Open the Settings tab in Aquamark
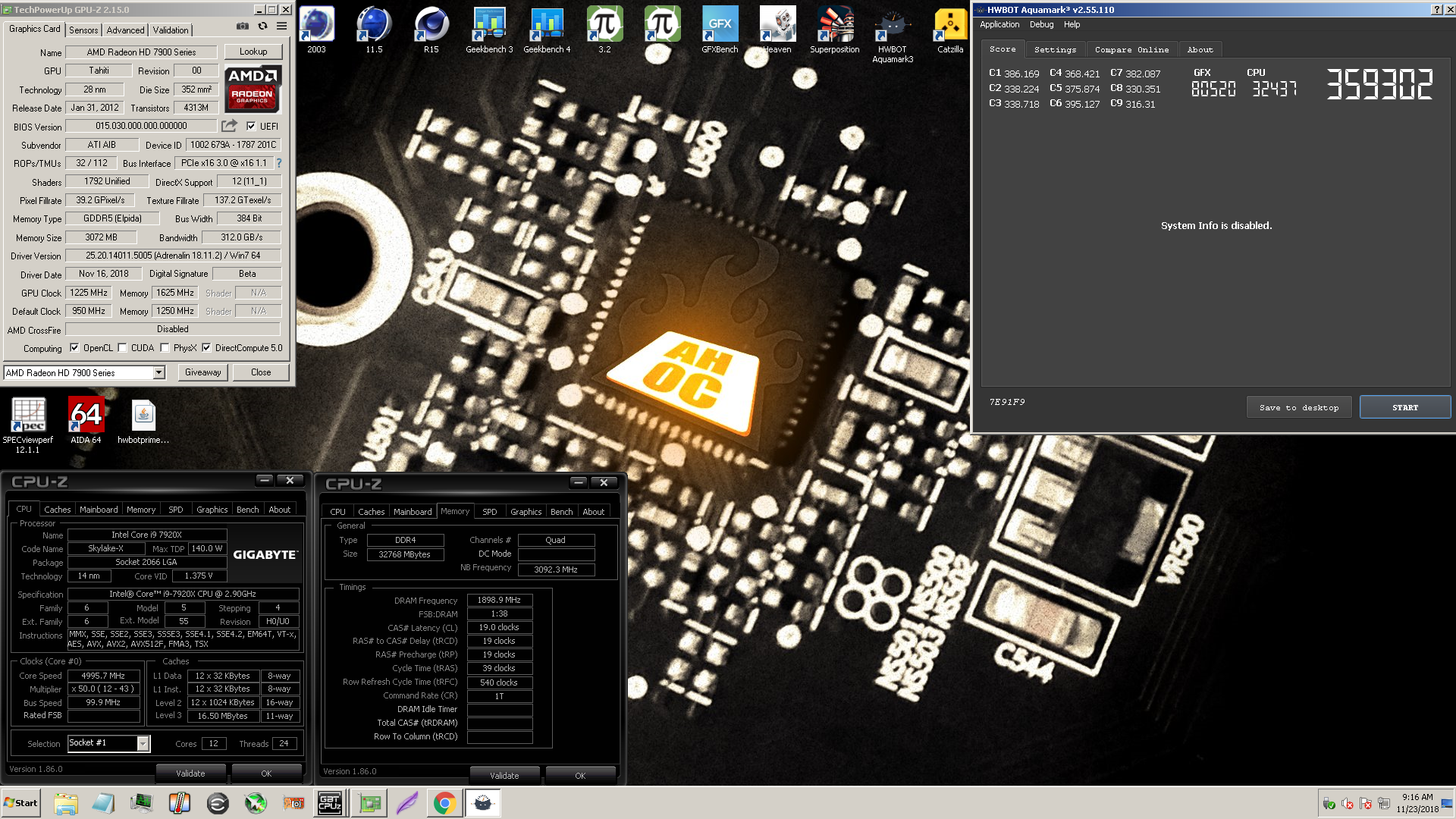Viewport: 1456px width, 819px height. [1055, 49]
